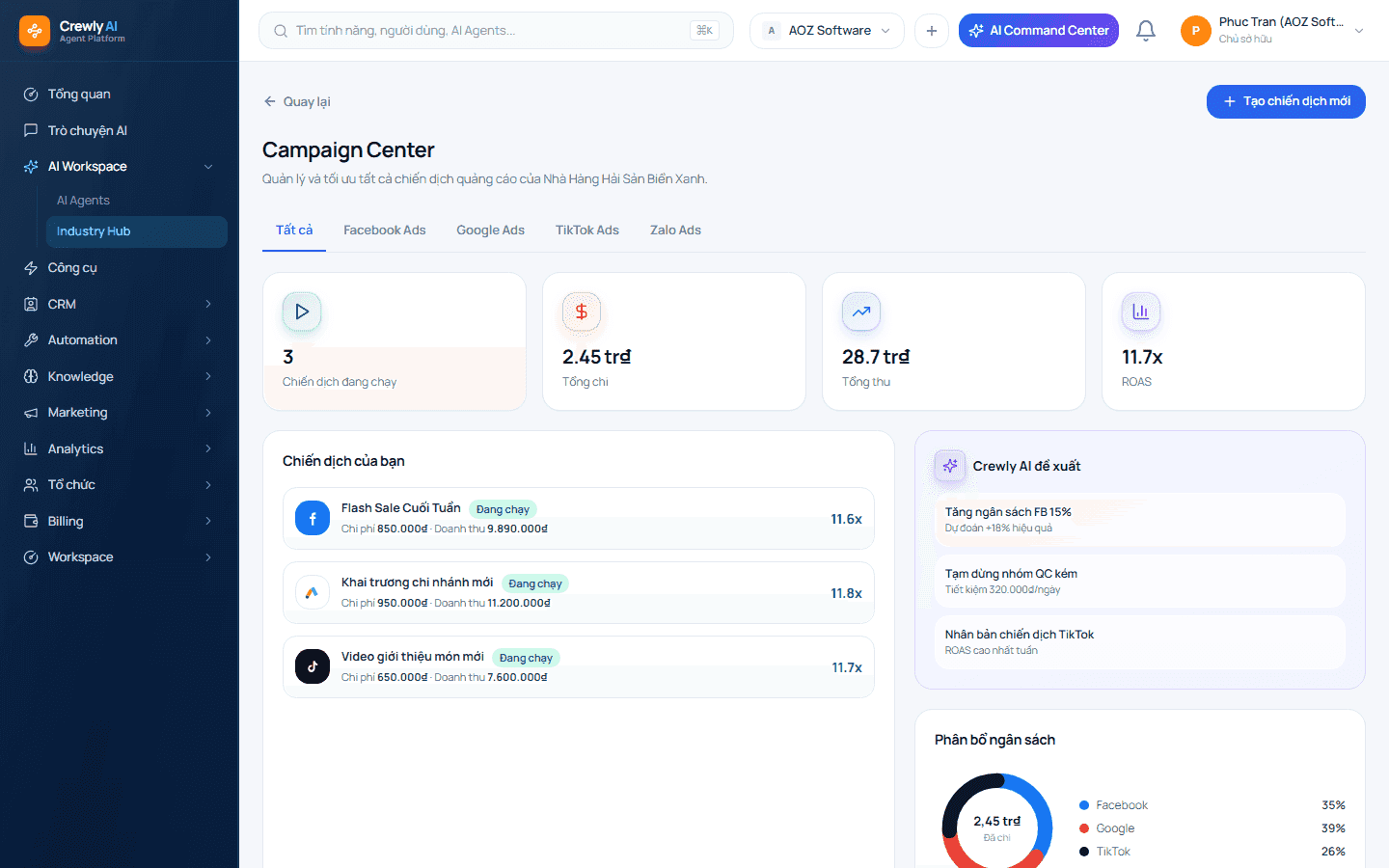1389x868 pixels.
Task: Click the Trò chuyện AI chat icon
Action: tap(31, 130)
